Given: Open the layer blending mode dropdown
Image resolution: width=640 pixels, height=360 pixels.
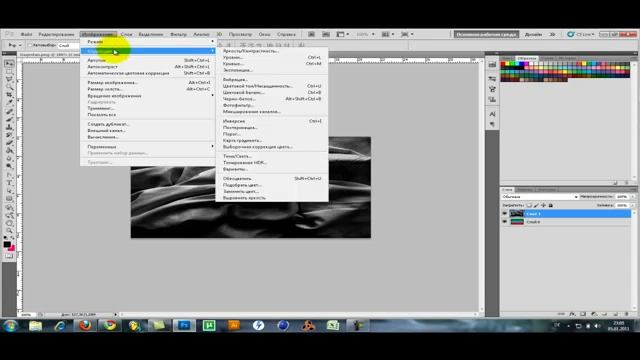Looking at the screenshot, I should (540, 197).
